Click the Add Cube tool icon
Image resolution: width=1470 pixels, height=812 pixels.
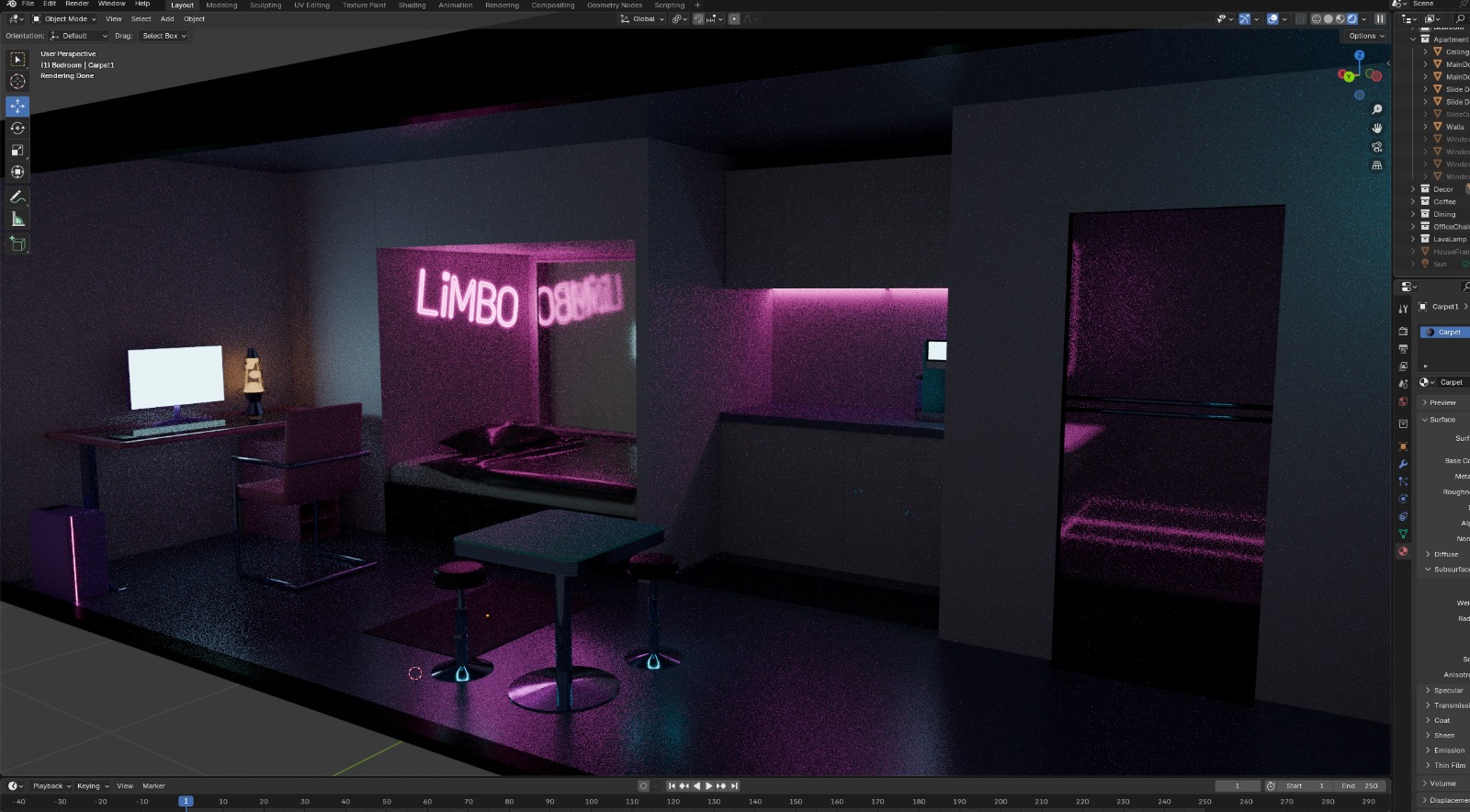(x=17, y=243)
